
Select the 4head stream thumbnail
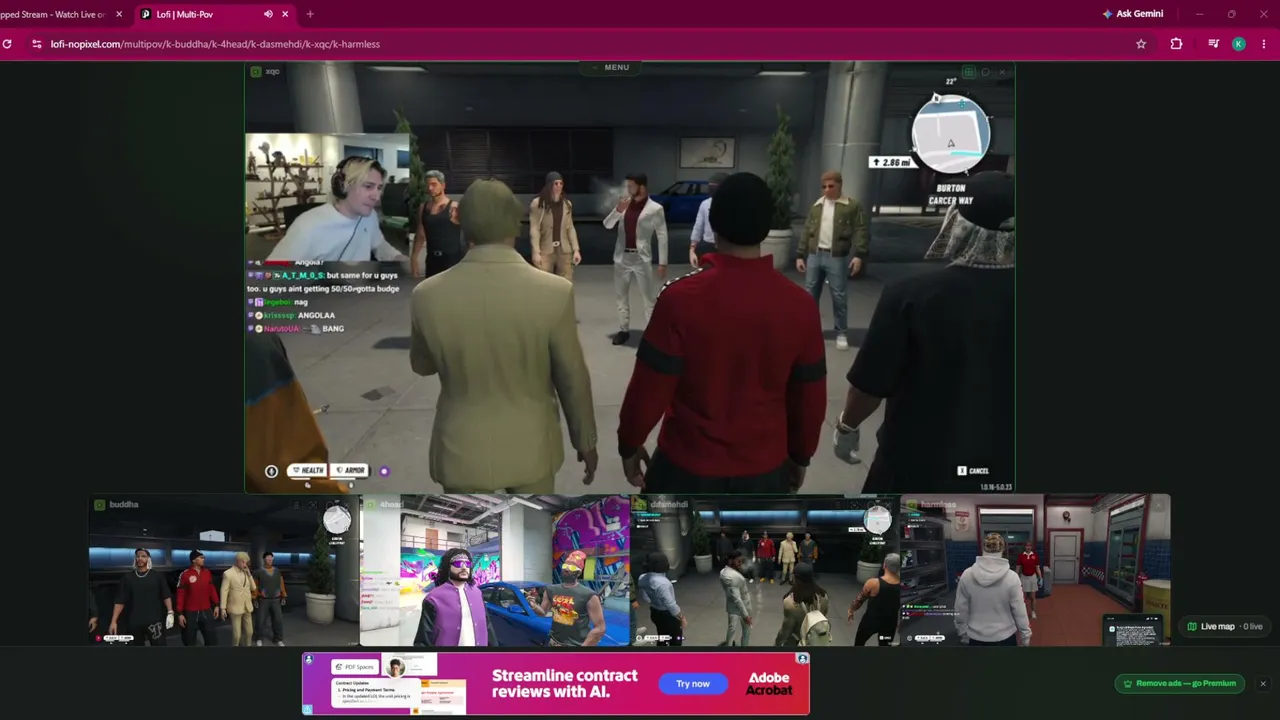495,570
